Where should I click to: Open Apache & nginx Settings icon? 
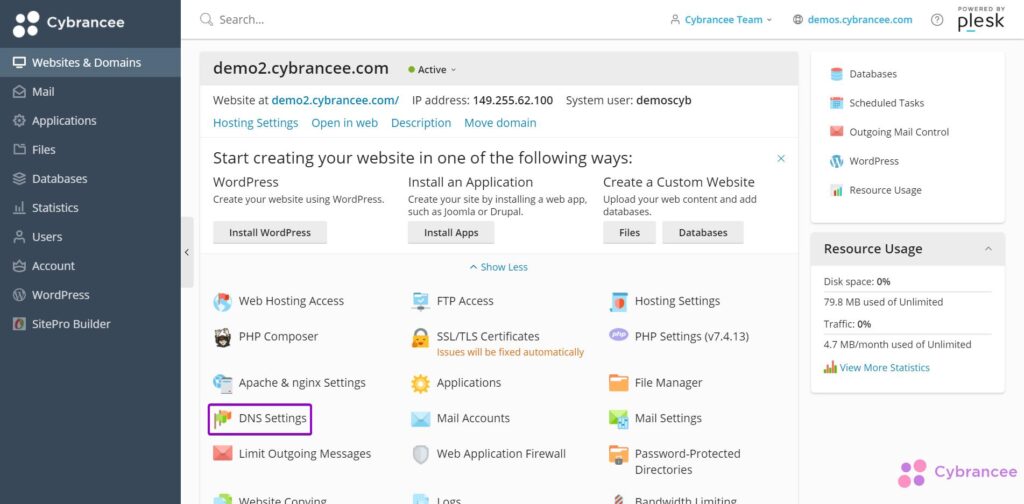coord(223,383)
